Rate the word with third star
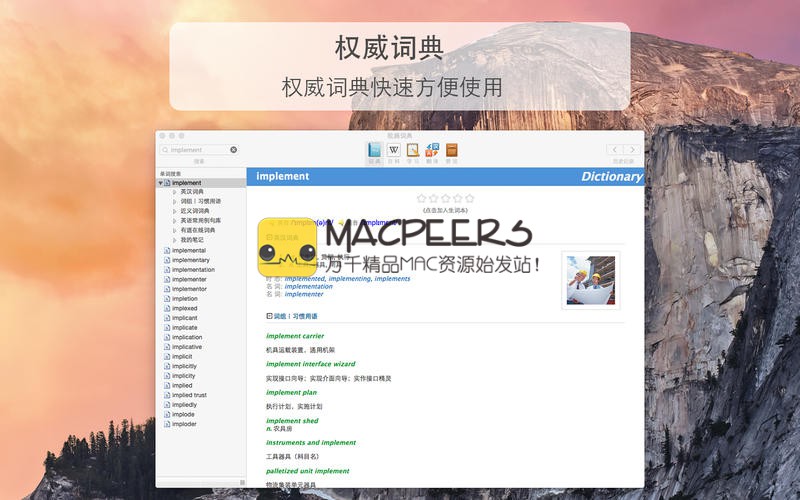Screen dimensions: 800x500 point(445,198)
